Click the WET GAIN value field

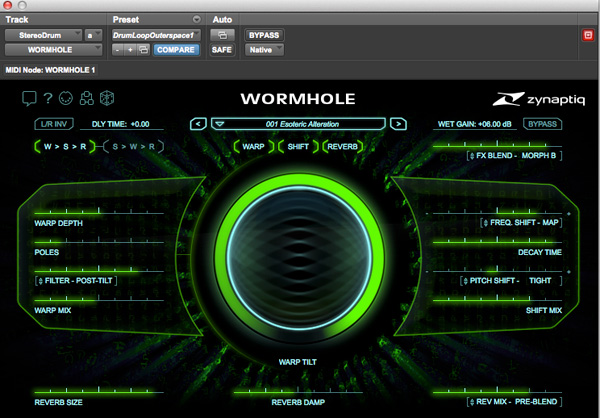[474, 124]
